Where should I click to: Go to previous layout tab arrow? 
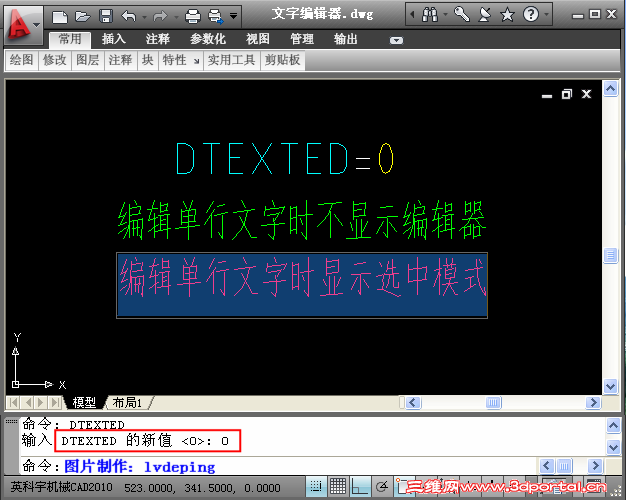point(27,403)
